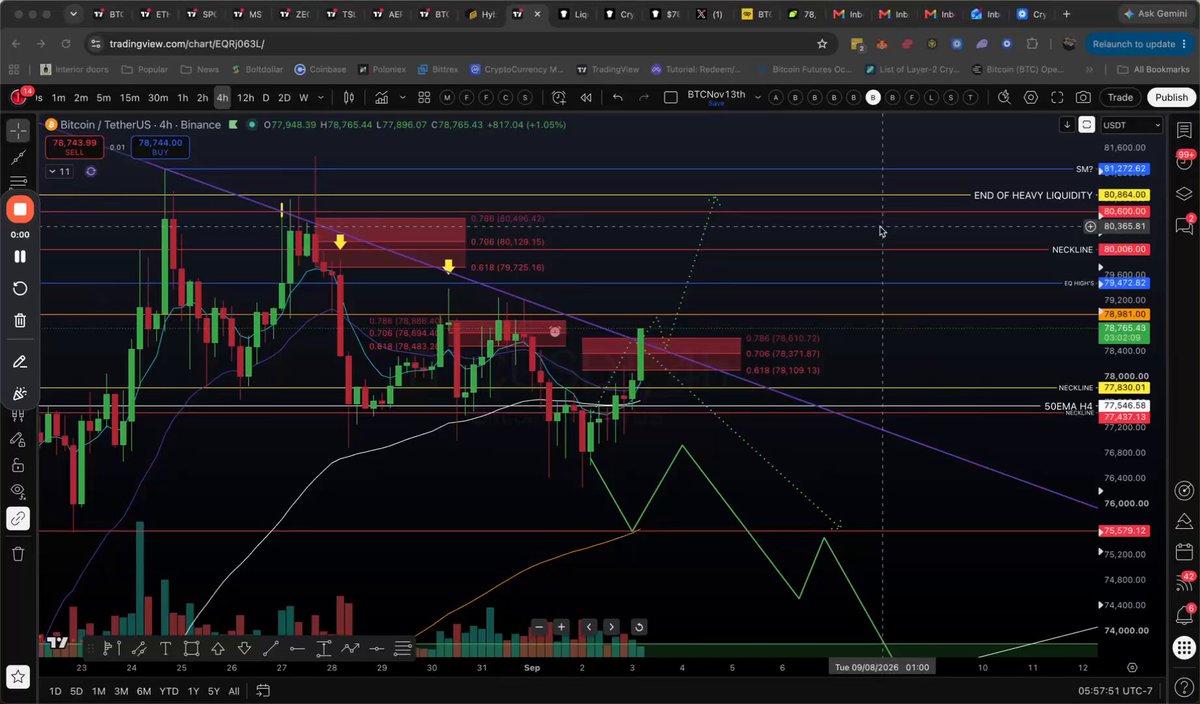Open the candlestick chart type selector

349,97
